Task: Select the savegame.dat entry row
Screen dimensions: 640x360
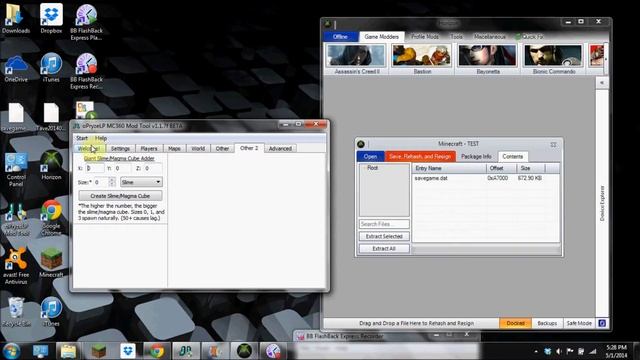Action: 486,178
